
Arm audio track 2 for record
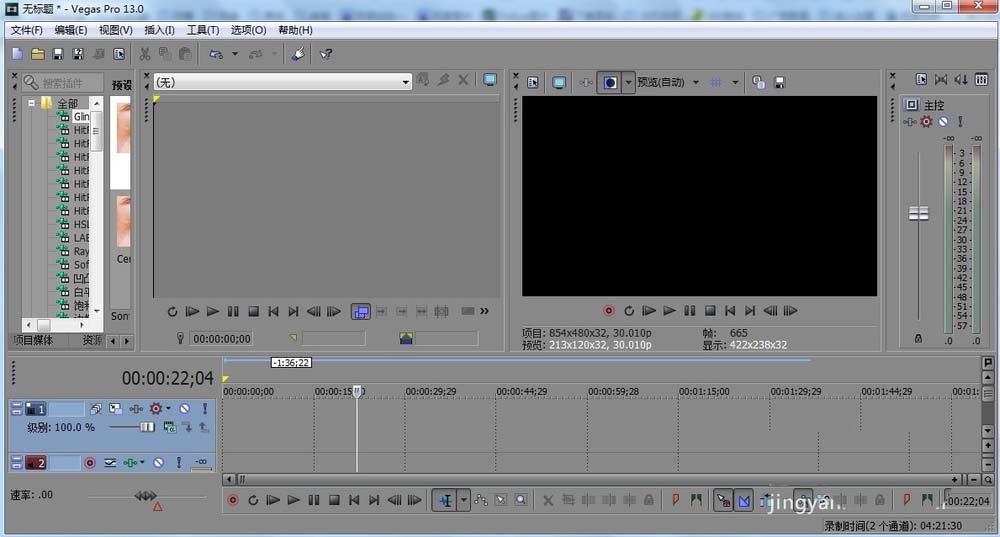click(90, 463)
